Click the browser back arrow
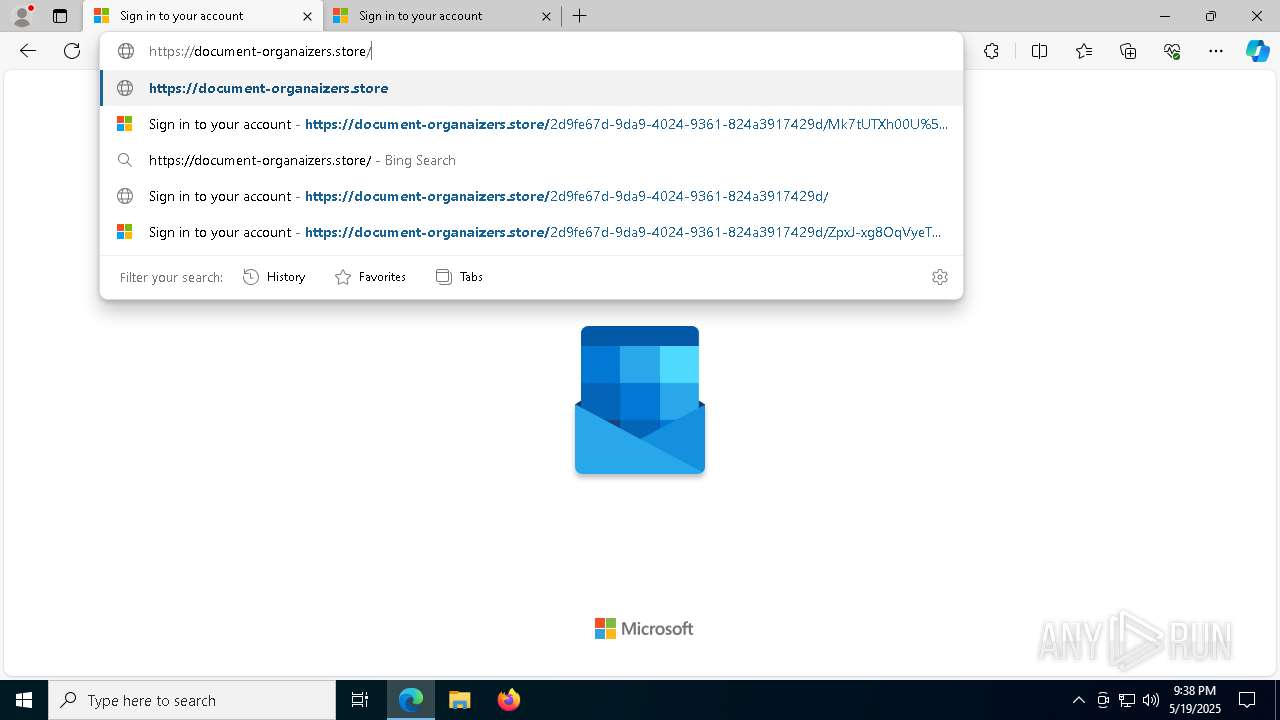 point(28,51)
